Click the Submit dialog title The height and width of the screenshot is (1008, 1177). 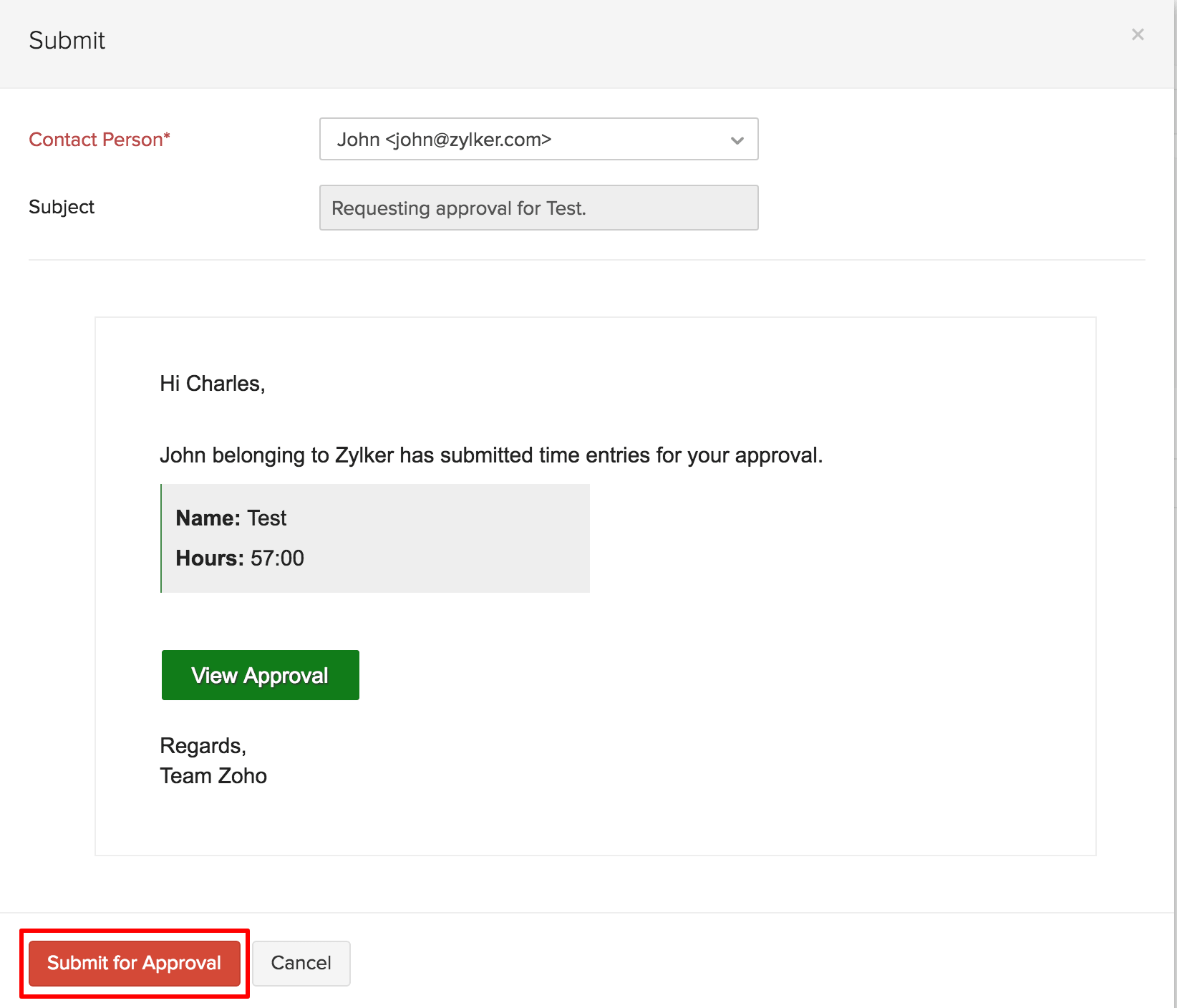(67, 41)
